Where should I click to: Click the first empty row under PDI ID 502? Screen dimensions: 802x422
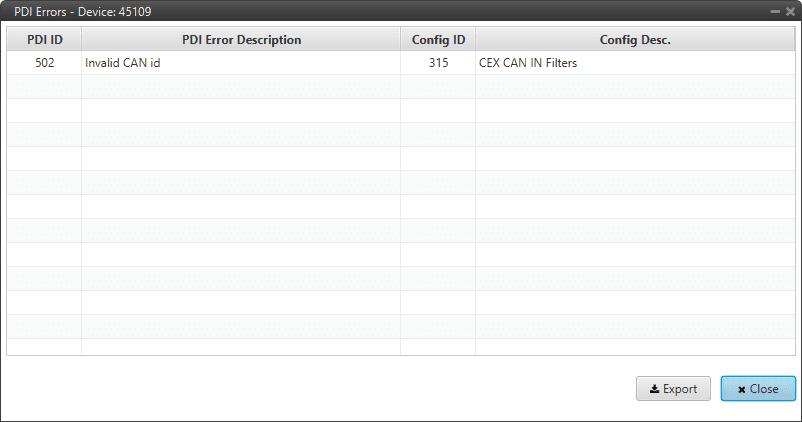tap(44, 87)
